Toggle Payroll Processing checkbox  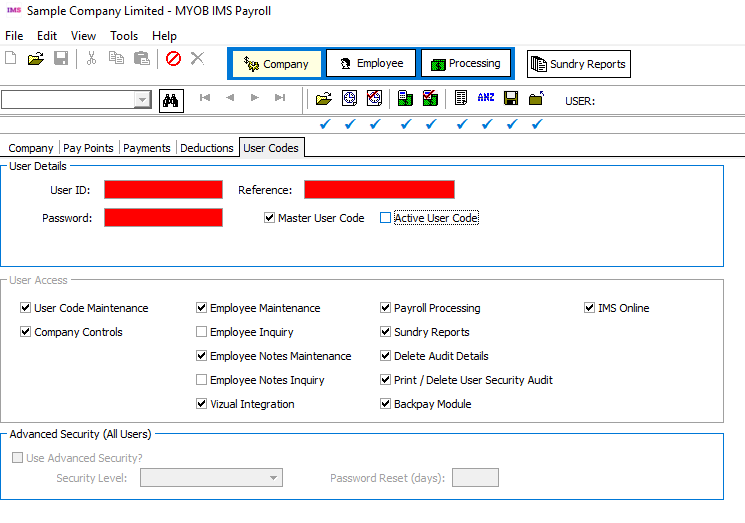(385, 308)
